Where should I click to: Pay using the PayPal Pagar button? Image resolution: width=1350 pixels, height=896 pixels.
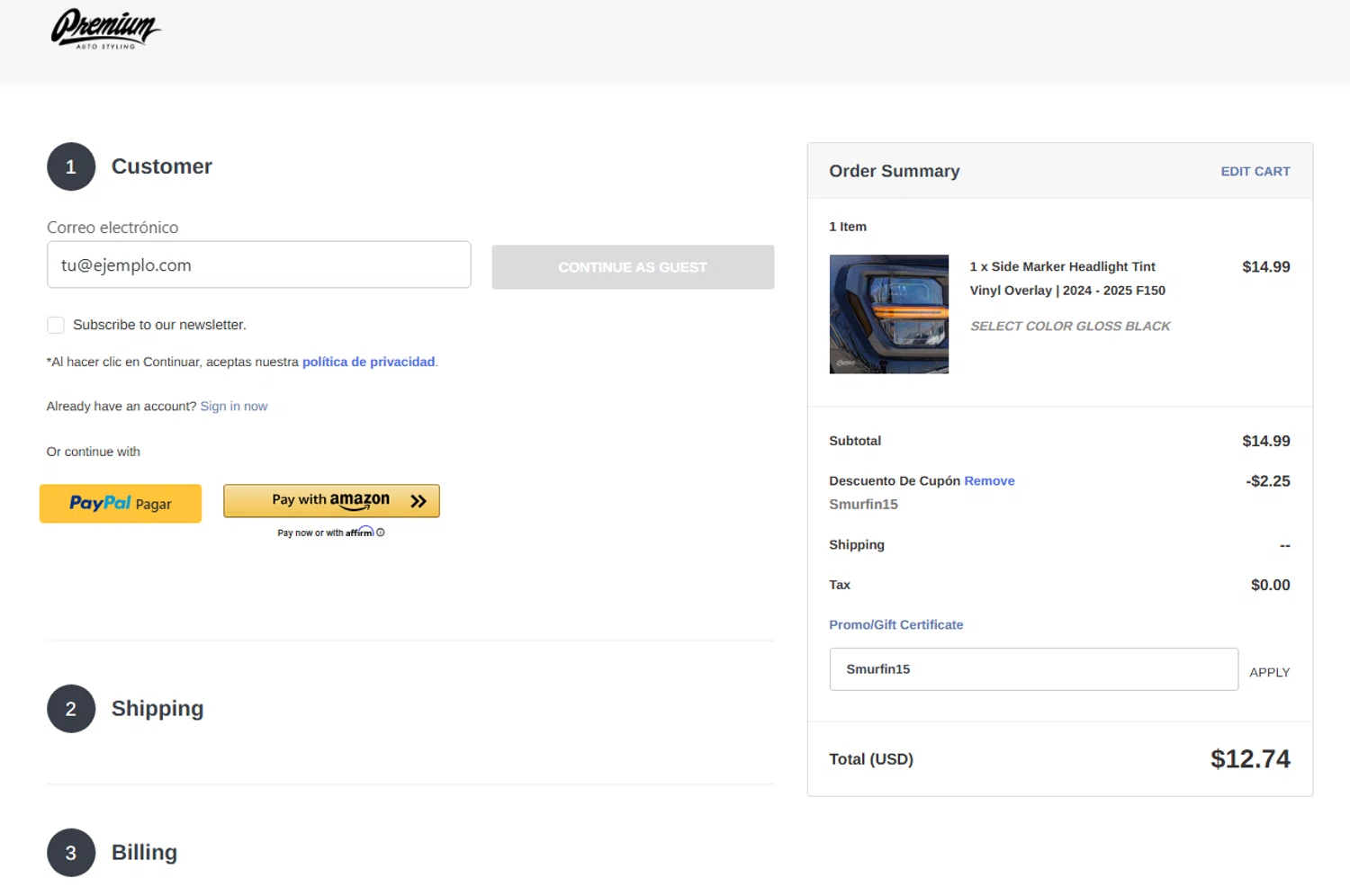click(x=121, y=504)
